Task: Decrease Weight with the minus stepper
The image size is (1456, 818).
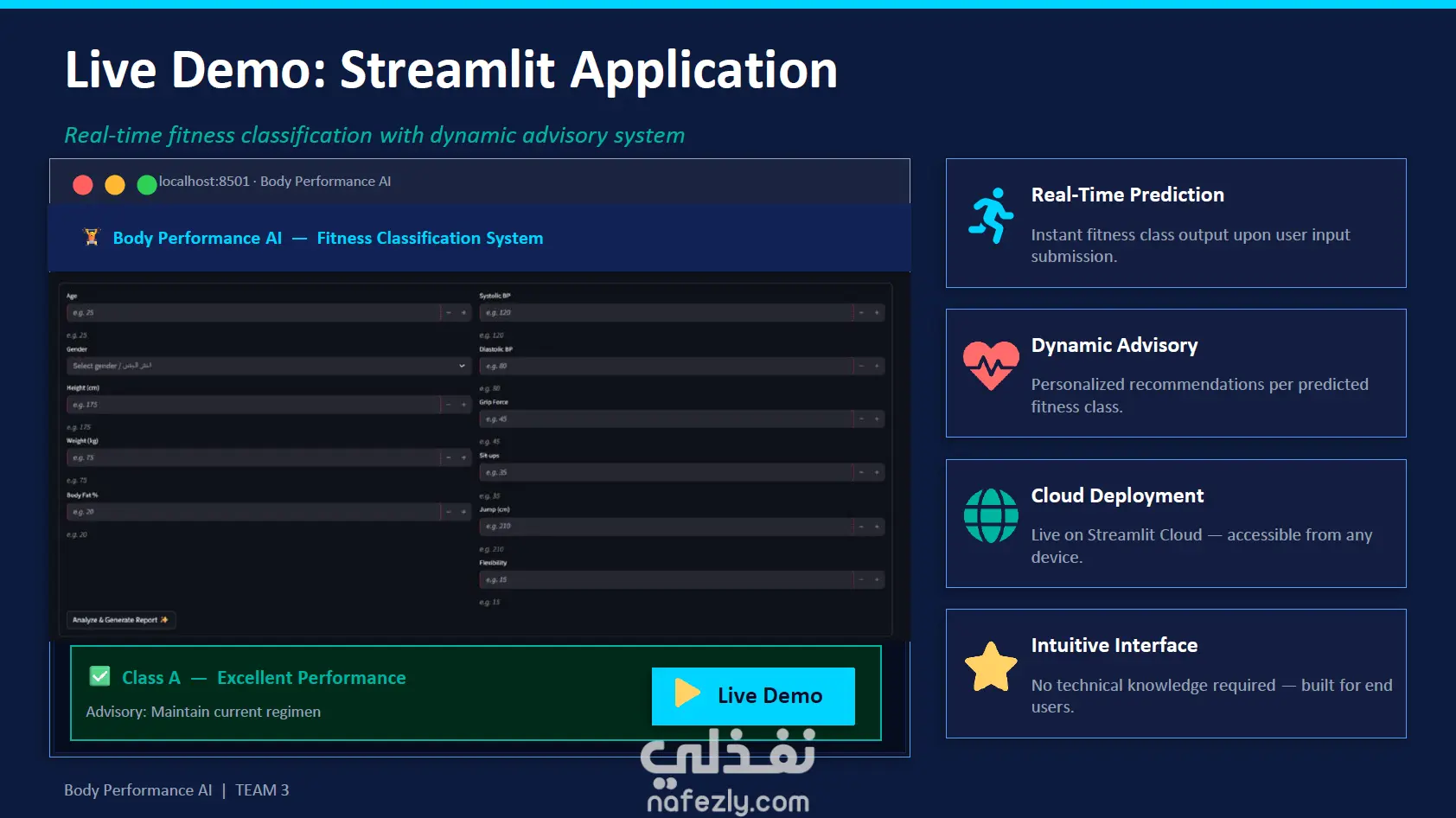Action: [448, 457]
